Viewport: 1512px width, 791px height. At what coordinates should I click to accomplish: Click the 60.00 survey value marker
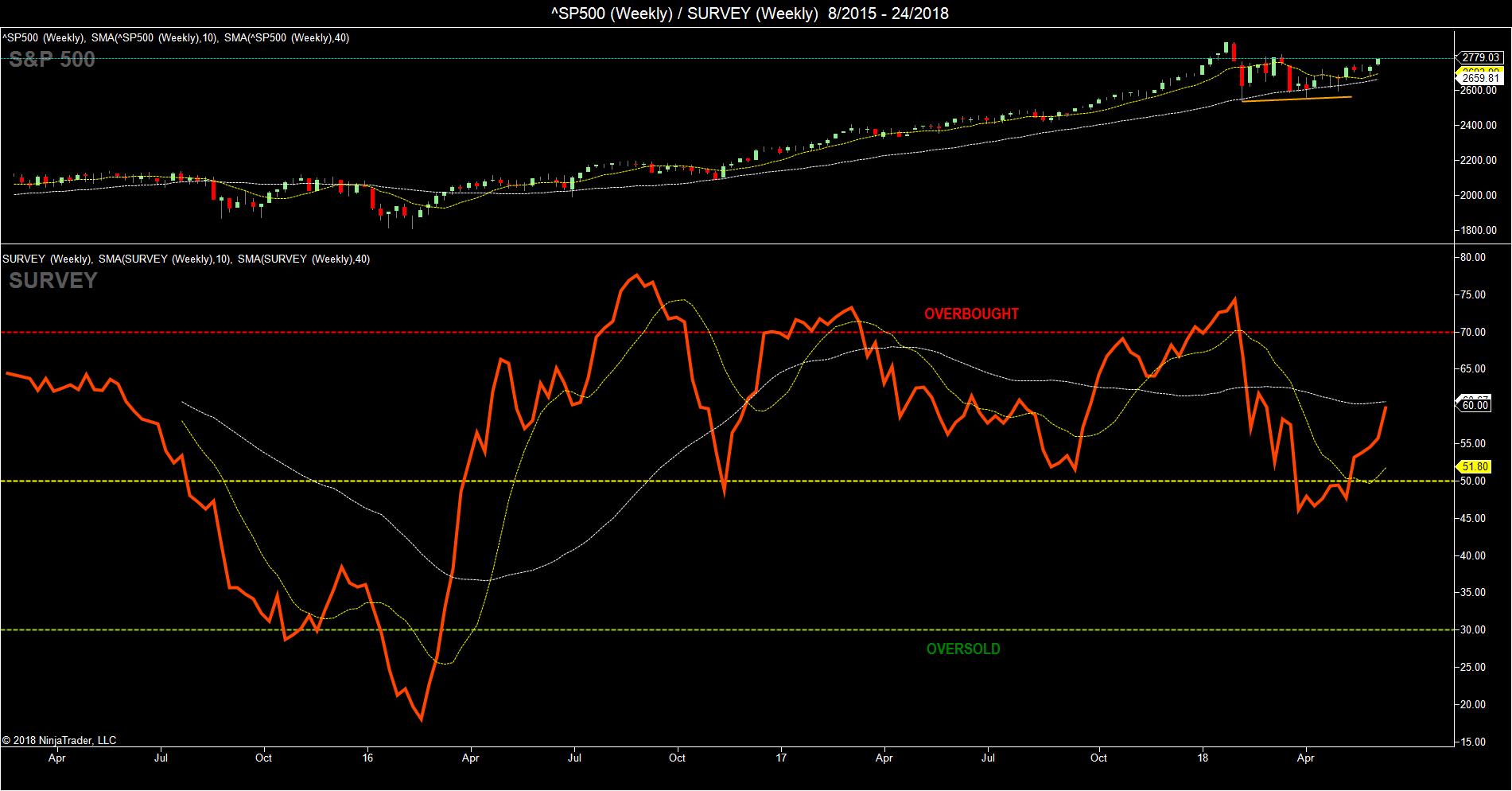1475,405
